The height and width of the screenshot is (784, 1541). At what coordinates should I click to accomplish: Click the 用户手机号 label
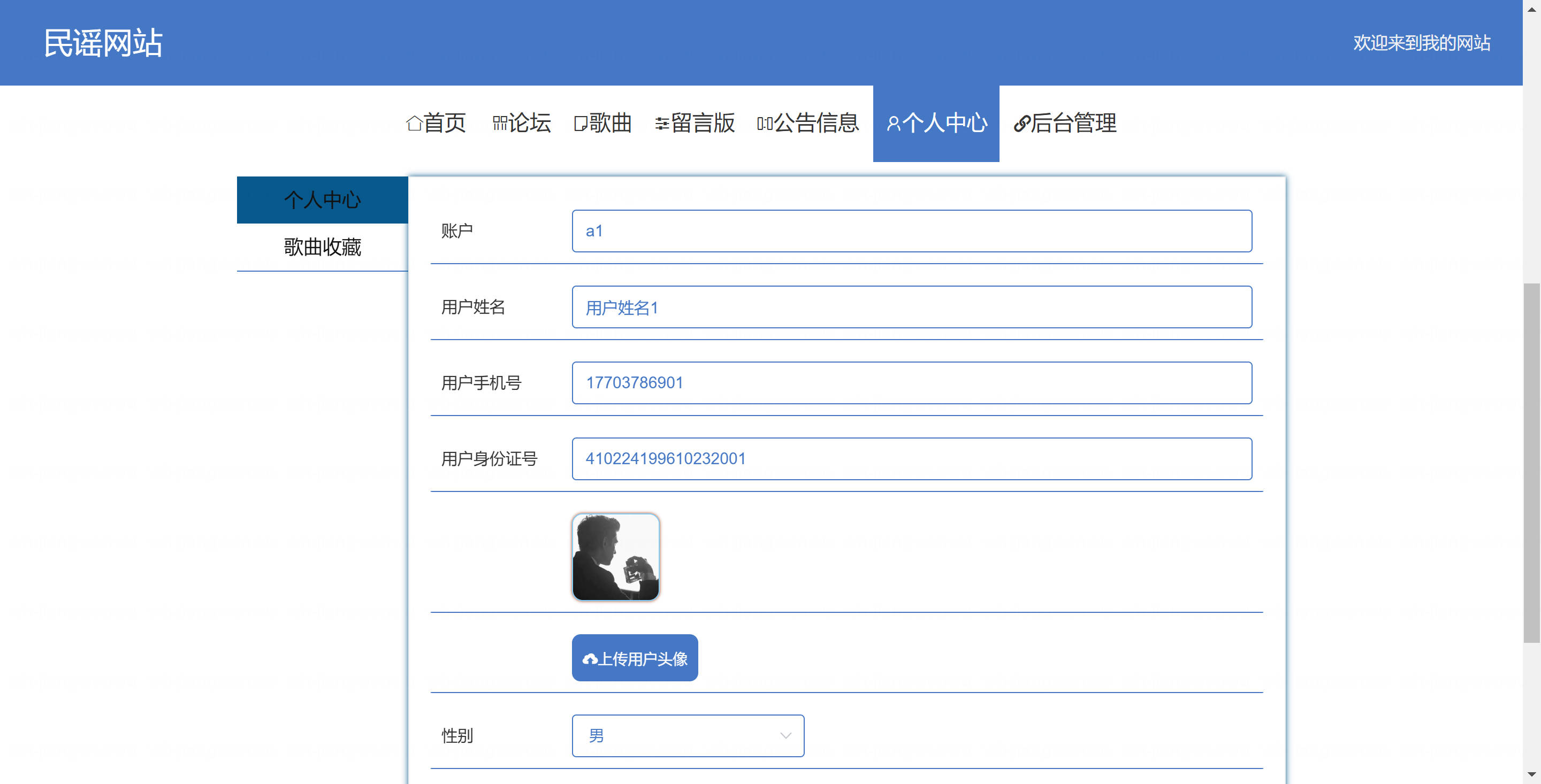pyautogui.click(x=482, y=383)
